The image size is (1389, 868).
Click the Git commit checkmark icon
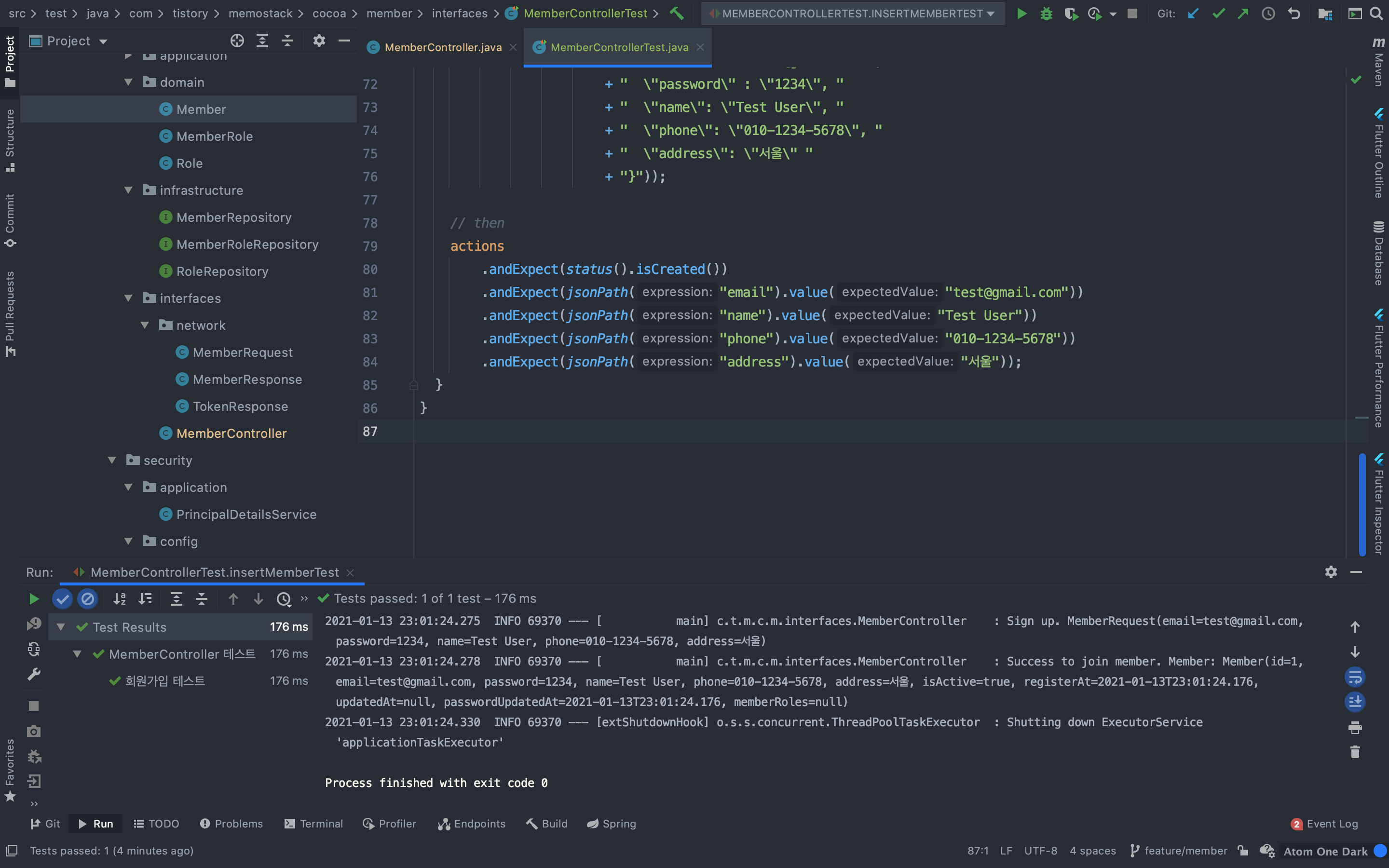point(1218,13)
